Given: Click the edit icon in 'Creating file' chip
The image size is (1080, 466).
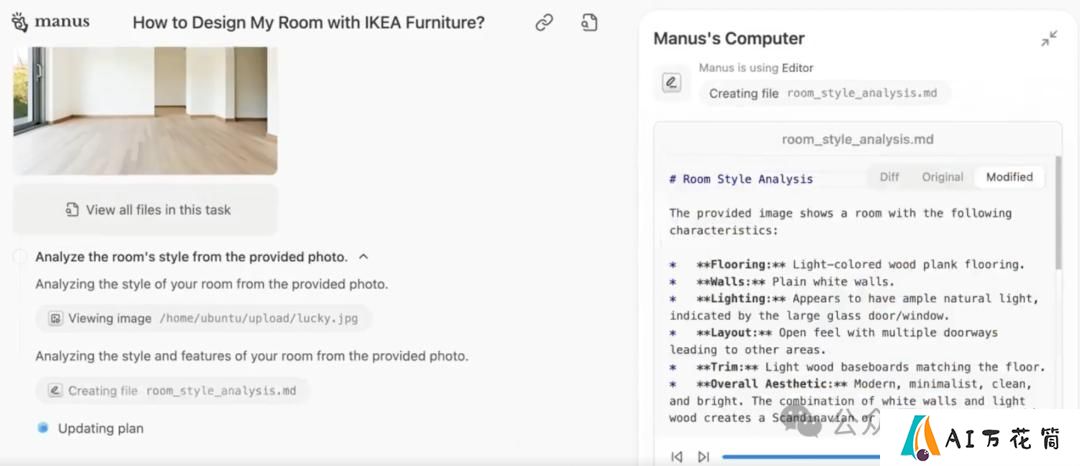Looking at the screenshot, I should click(x=56, y=391).
